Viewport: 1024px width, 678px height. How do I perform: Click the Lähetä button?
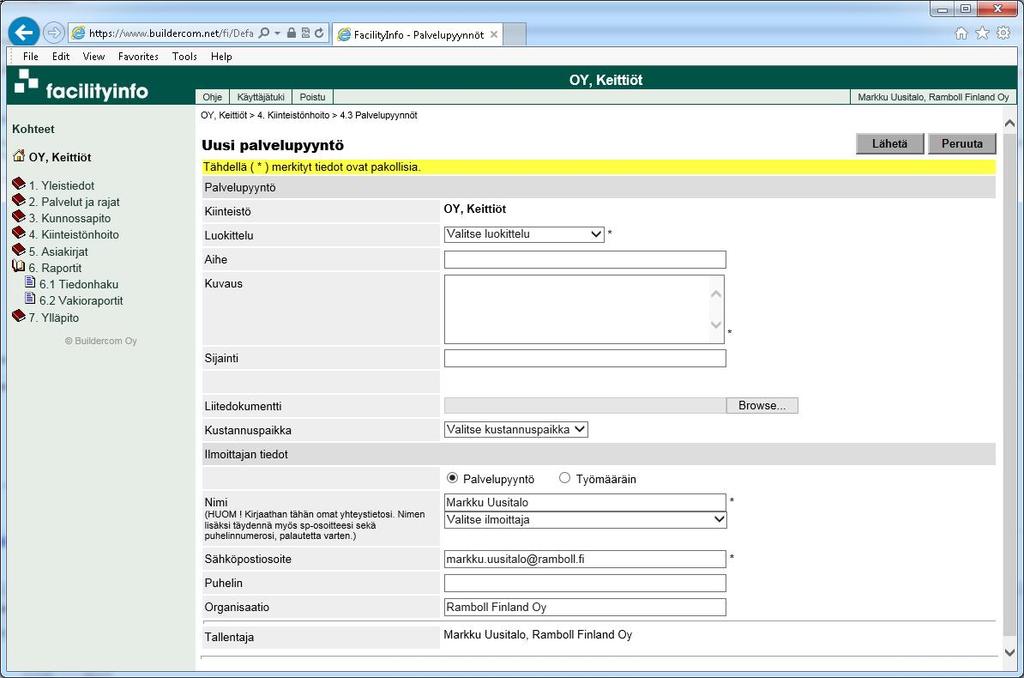pyautogui.click(x=889, y=144)
